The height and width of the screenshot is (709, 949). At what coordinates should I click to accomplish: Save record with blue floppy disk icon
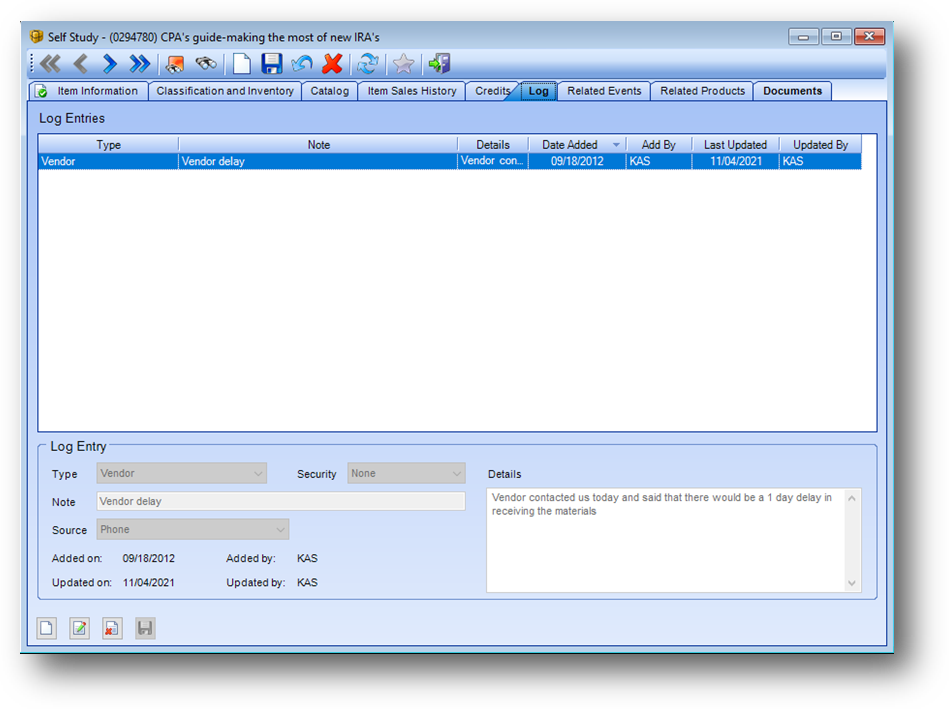tap(271, 64)
